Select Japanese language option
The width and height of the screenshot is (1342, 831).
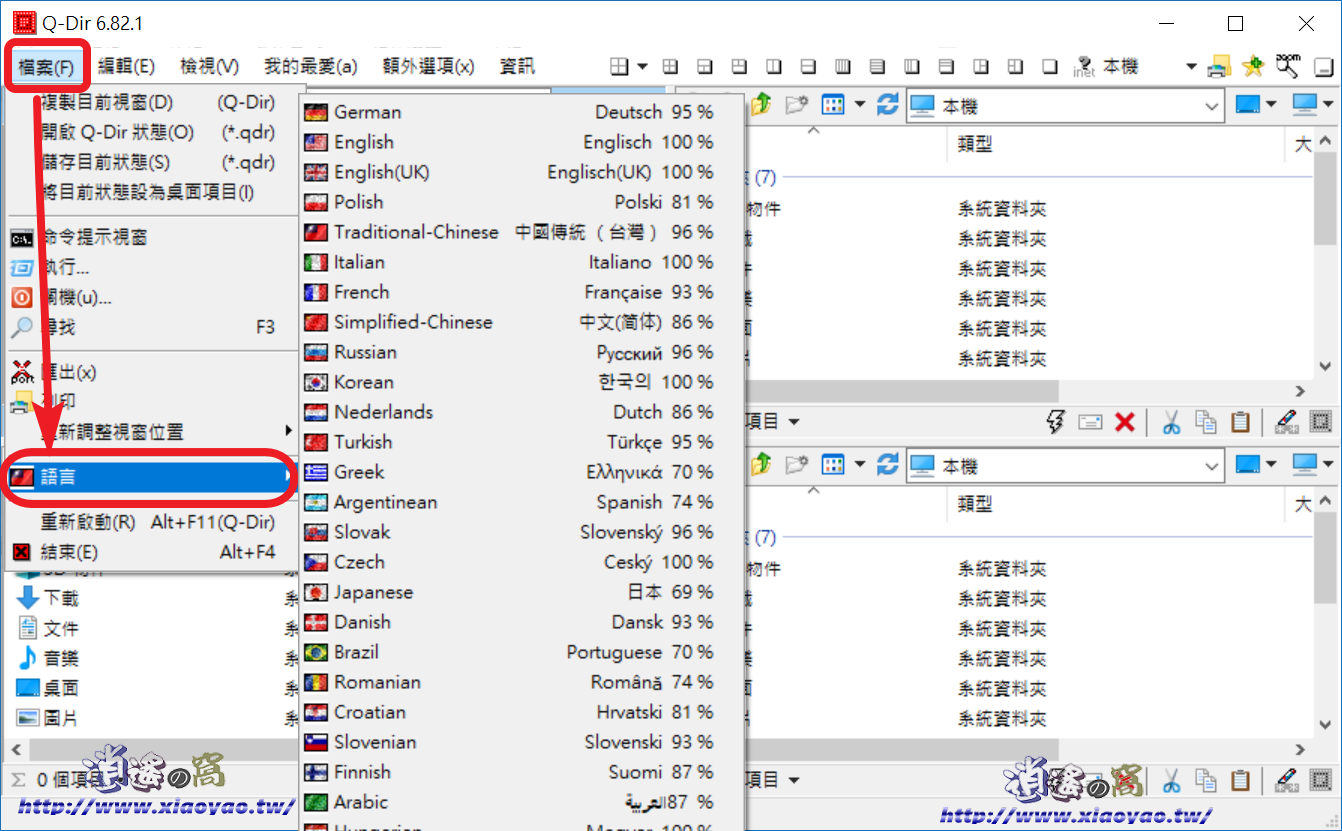pos(522,592)
